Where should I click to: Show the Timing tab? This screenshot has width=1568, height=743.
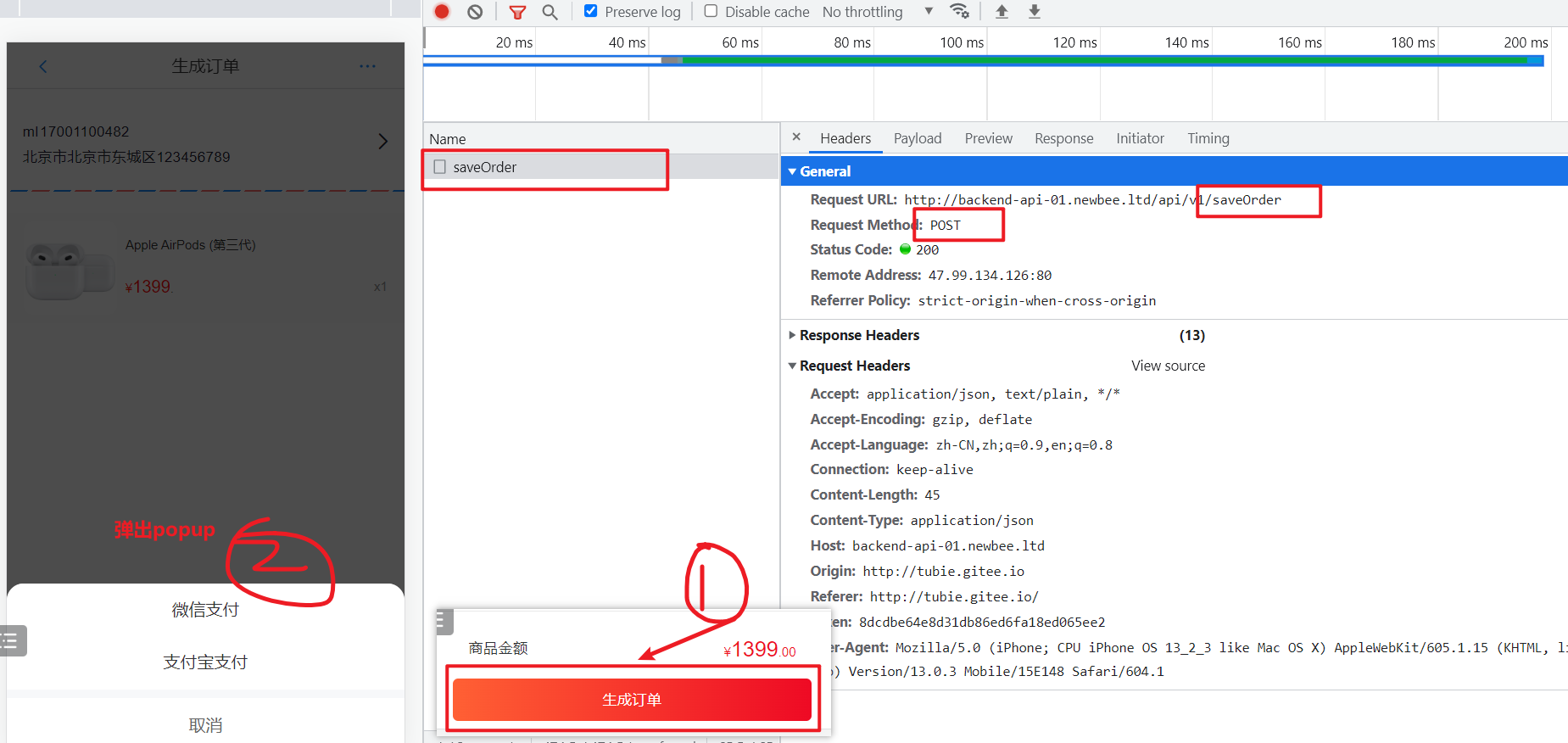tap(1208, 138)
